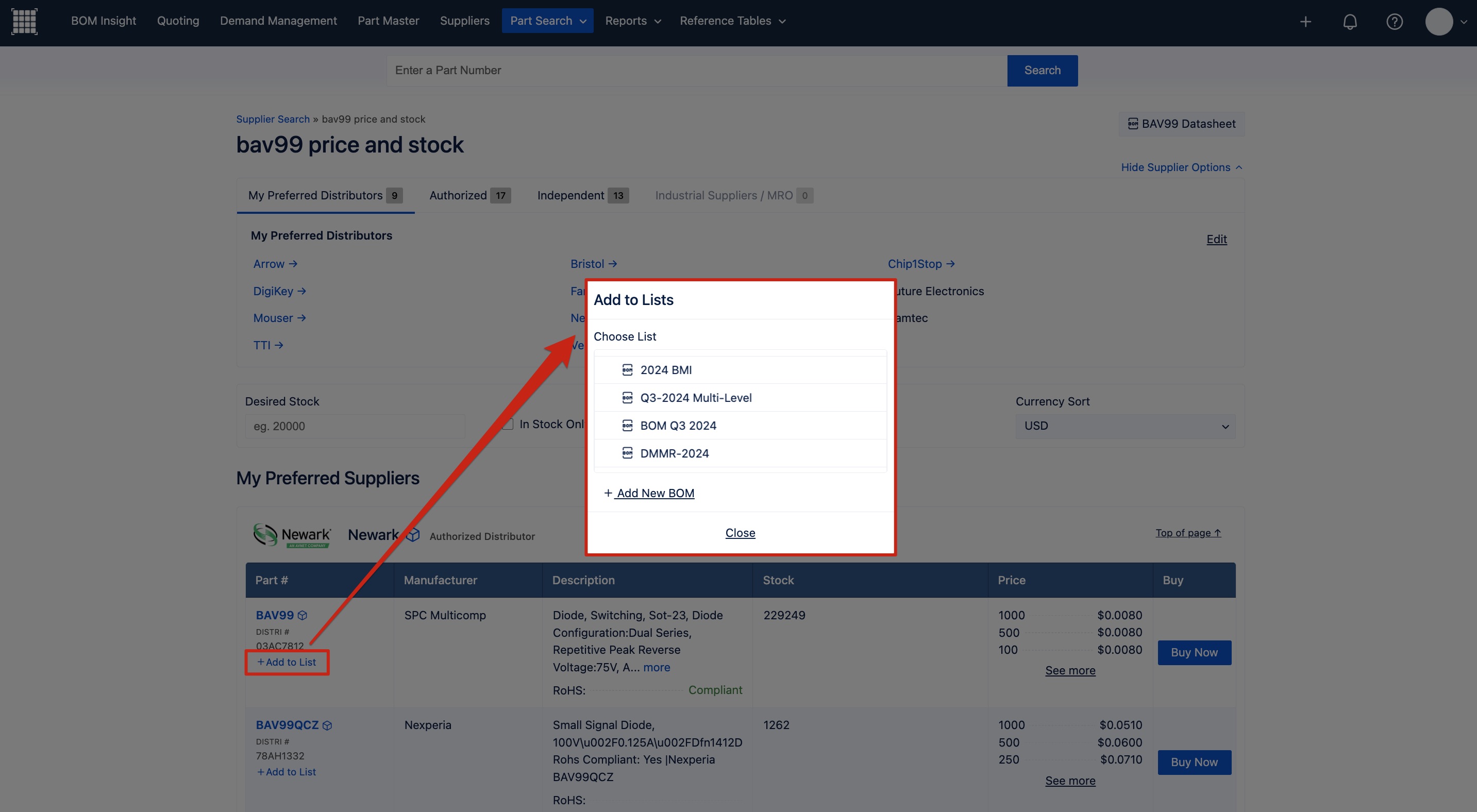This screenshot has width=1477, height=812.
Task: Expand more text in BAV99 description
Action: [657, 667]
